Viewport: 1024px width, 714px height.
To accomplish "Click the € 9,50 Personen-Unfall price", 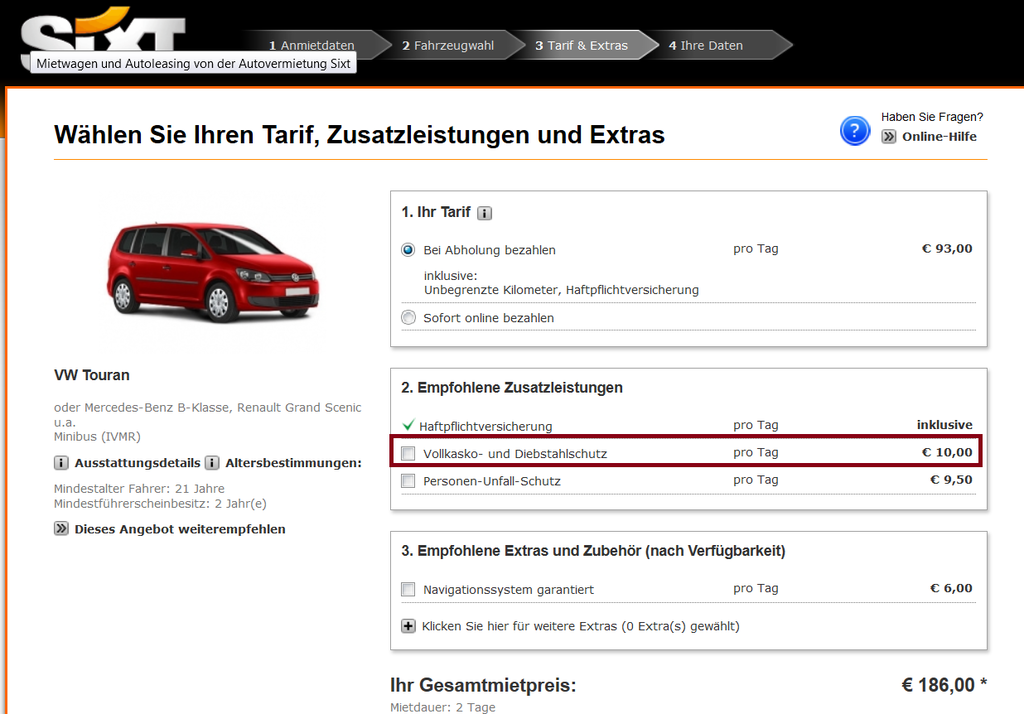I will [x=951, y=479].
